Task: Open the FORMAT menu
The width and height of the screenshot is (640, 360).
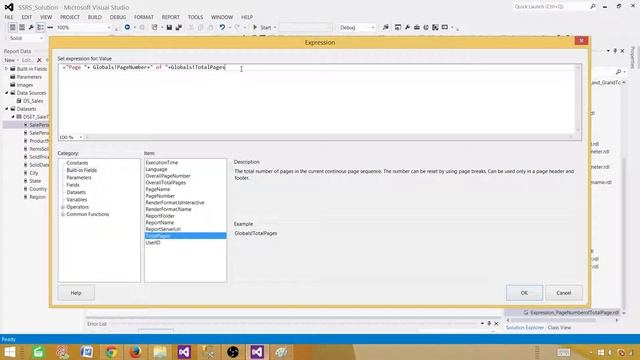Action: pyautogui.click(x=144, y=17)
